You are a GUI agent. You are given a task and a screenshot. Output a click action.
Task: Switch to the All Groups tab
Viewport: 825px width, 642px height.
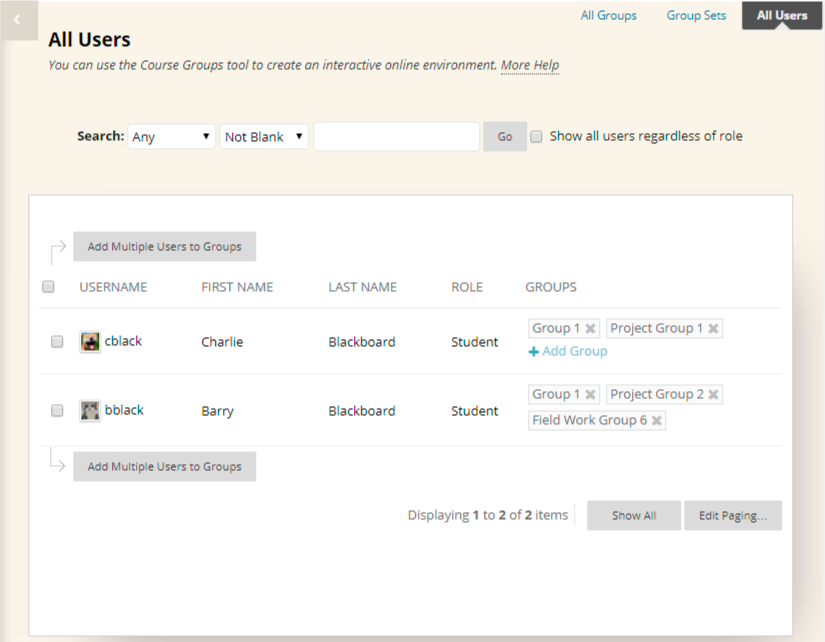point(608,16)
